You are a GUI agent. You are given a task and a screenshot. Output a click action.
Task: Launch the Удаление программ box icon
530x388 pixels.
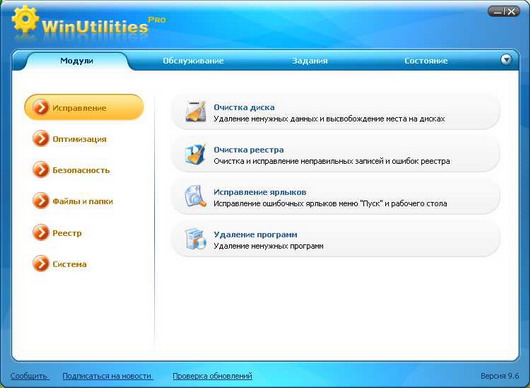click(195, 239)
